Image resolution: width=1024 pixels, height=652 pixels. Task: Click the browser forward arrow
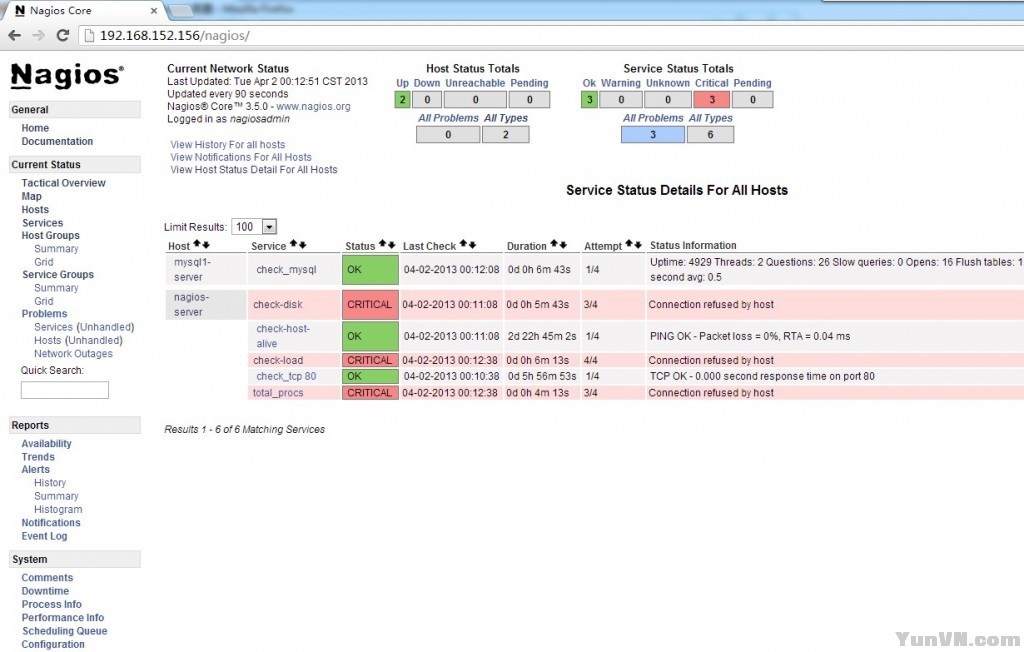[x=39, y=35]
